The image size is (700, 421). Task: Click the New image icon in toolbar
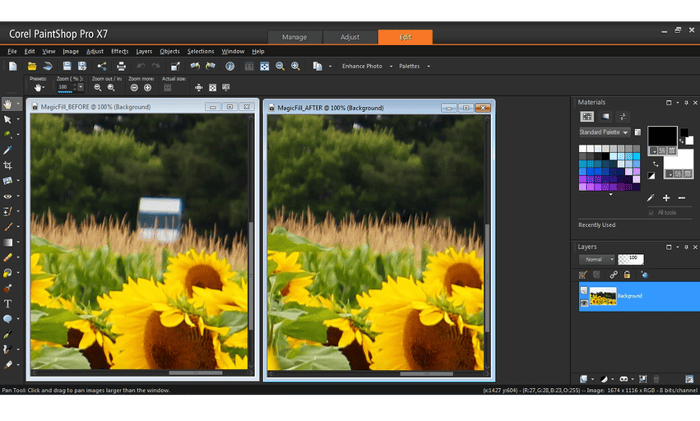[x=13, y=66]
